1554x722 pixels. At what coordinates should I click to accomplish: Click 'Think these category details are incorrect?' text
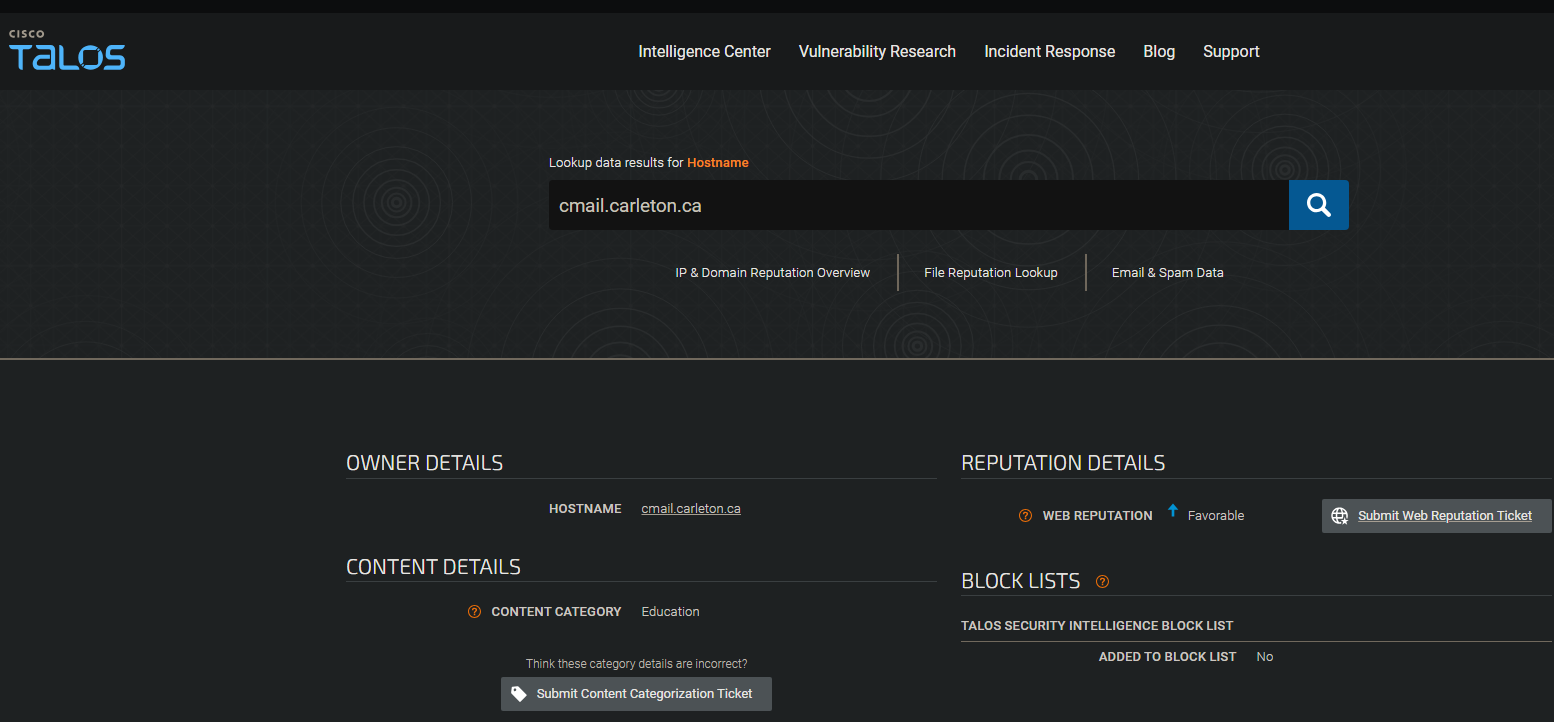tap(636, 664)
